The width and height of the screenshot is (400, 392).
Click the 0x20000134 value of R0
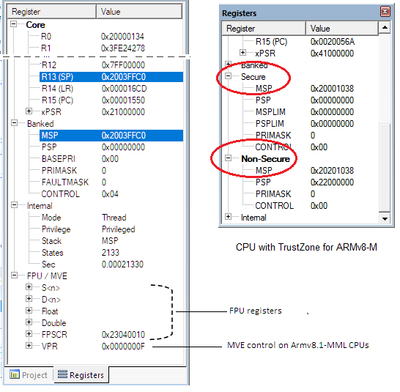coord(123,37)
